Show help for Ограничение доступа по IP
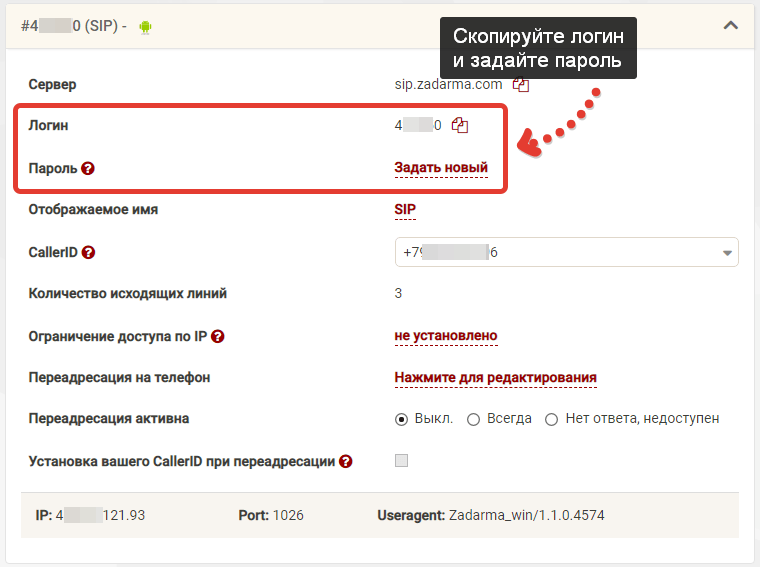The image size is (760, 567). tap(218, 336)
